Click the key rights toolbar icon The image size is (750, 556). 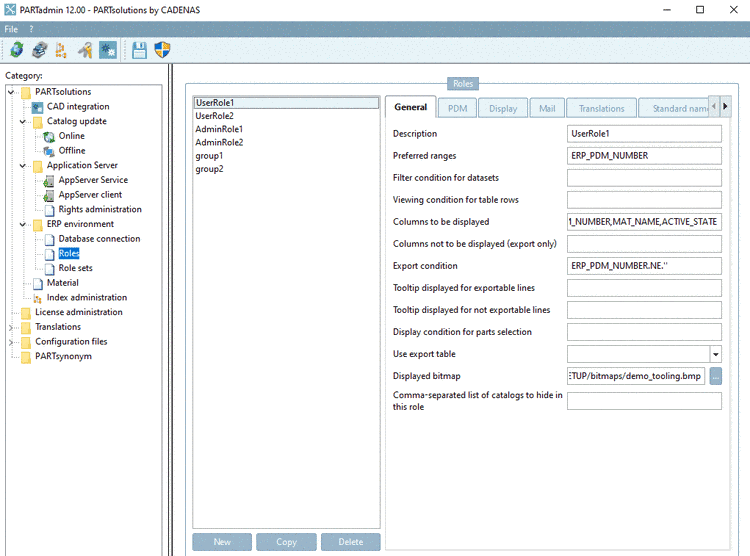[85, 50]
